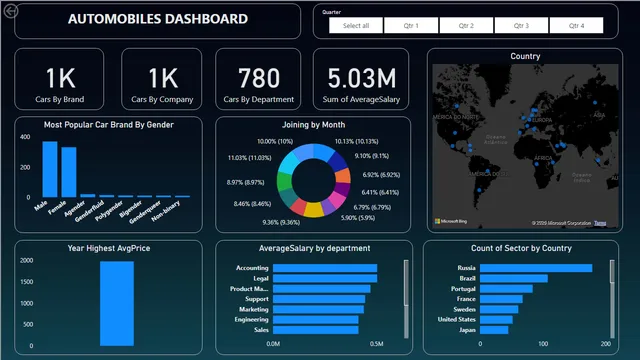The image size is (640, 360).
Task: Select the Product Ma... salary bar
Action: 322,289
